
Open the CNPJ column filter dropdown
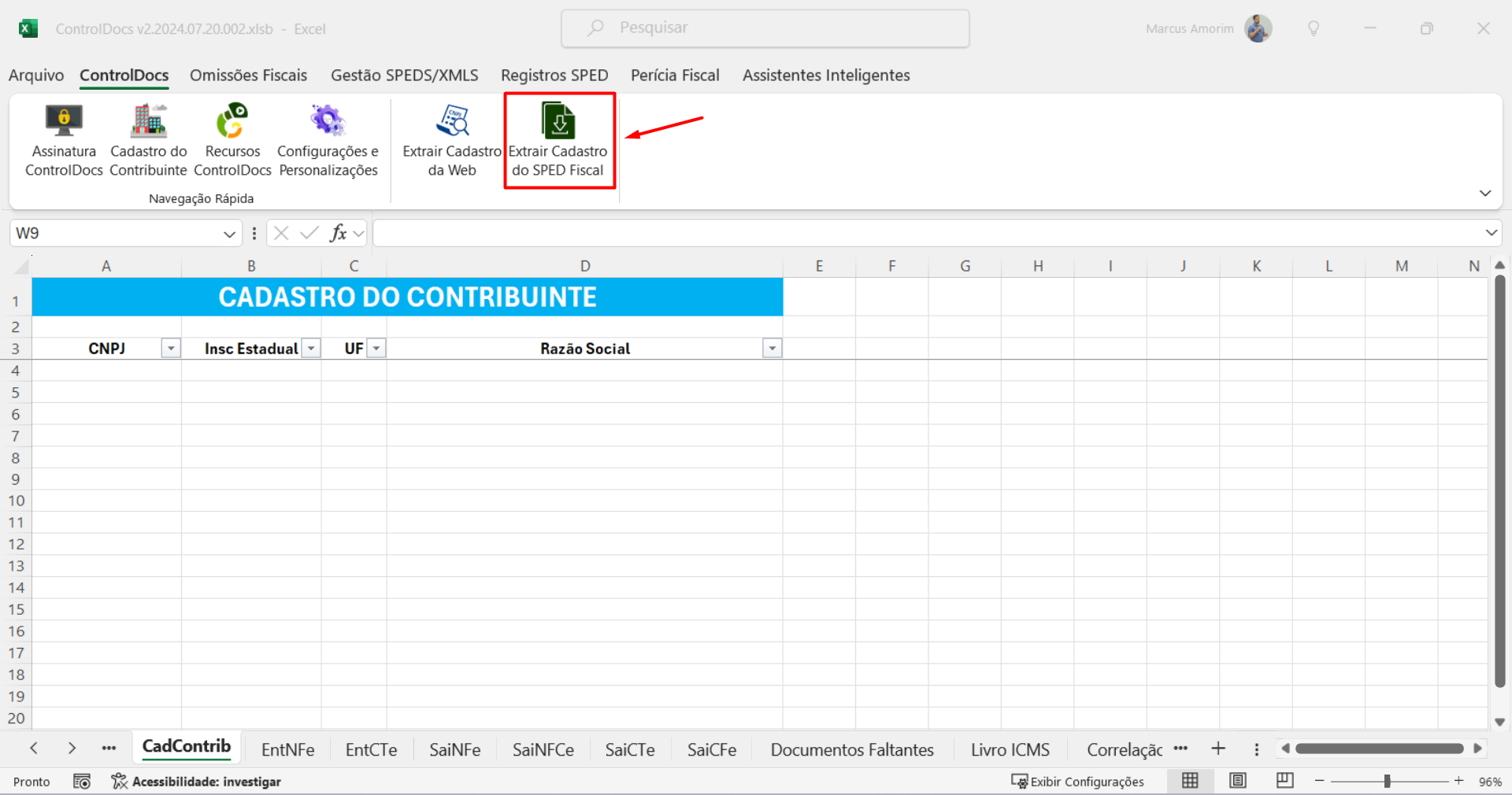tap(171, 349)
